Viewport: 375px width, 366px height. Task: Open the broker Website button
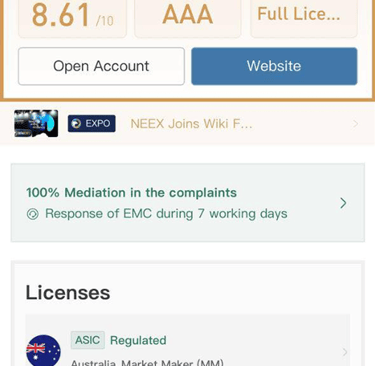tap(274, 66)
